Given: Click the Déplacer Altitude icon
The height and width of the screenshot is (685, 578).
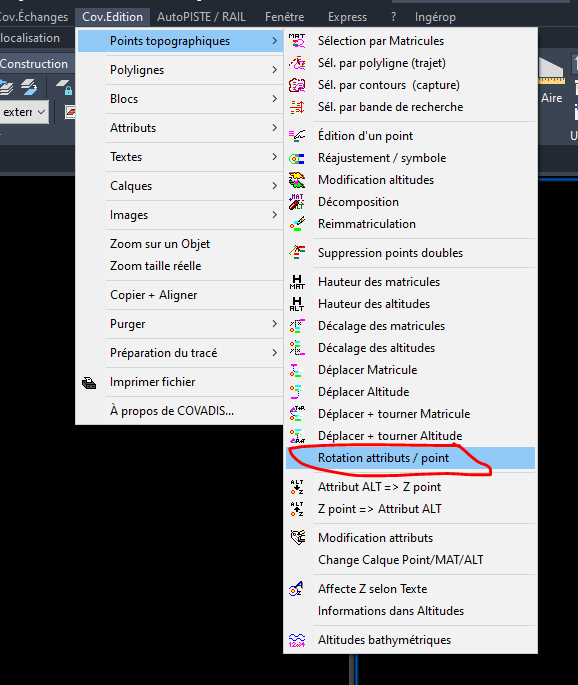Looking at the screenshot, I should pyautogui.click(x=297, y=391).
